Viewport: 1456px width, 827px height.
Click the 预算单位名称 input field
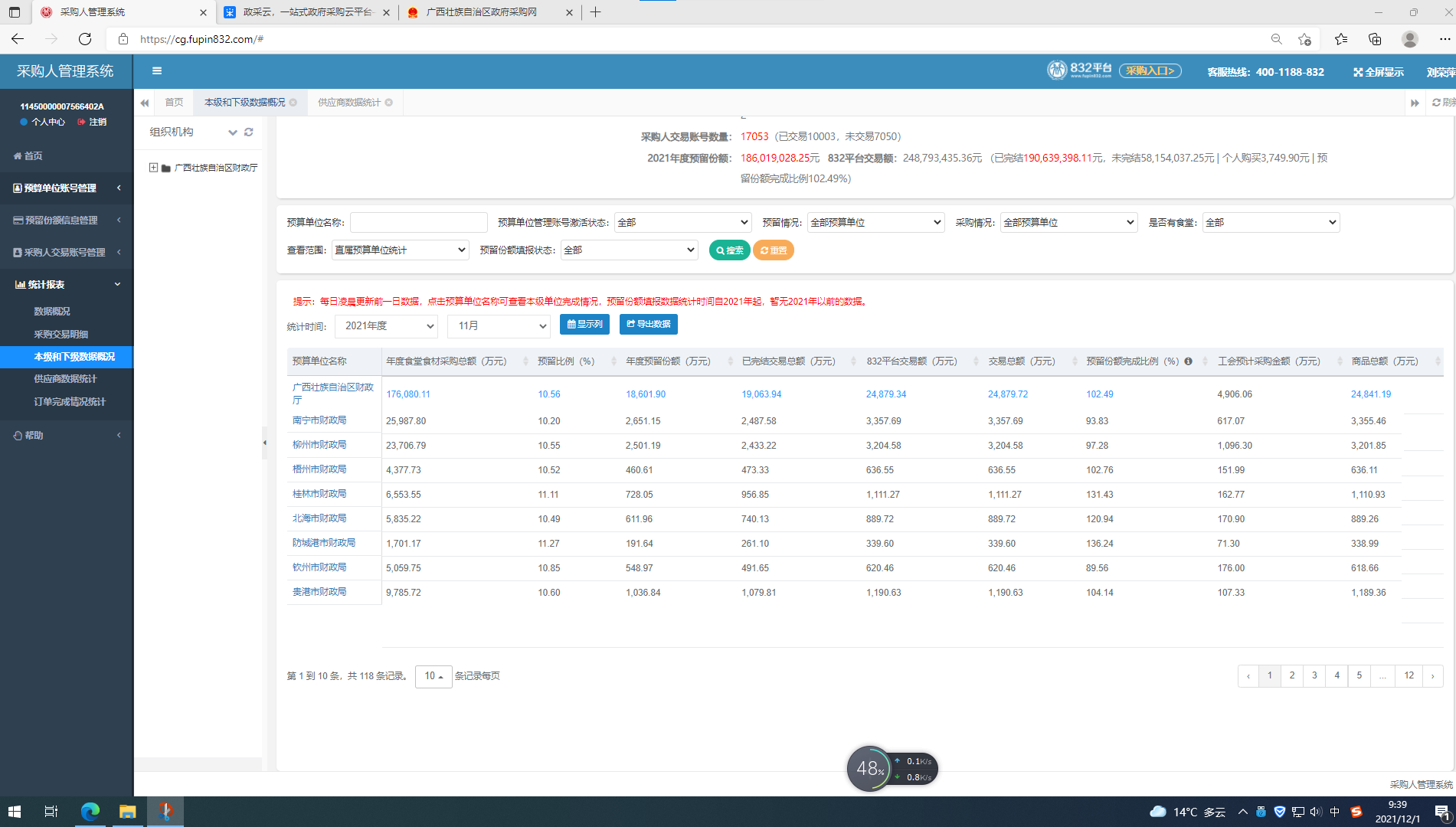pos(418,222)
